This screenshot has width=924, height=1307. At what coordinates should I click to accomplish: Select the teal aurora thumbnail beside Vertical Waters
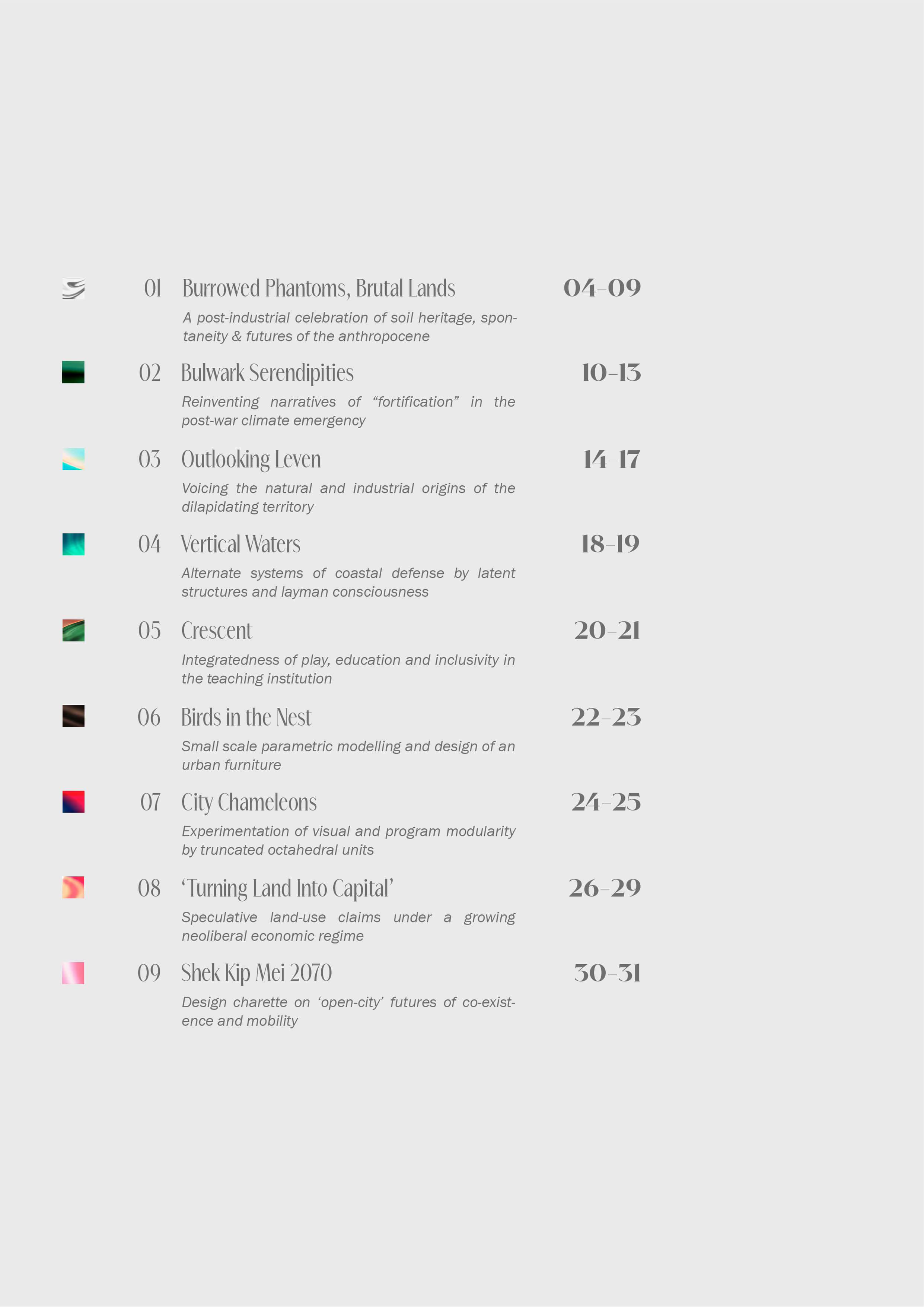tap(73, 544)
